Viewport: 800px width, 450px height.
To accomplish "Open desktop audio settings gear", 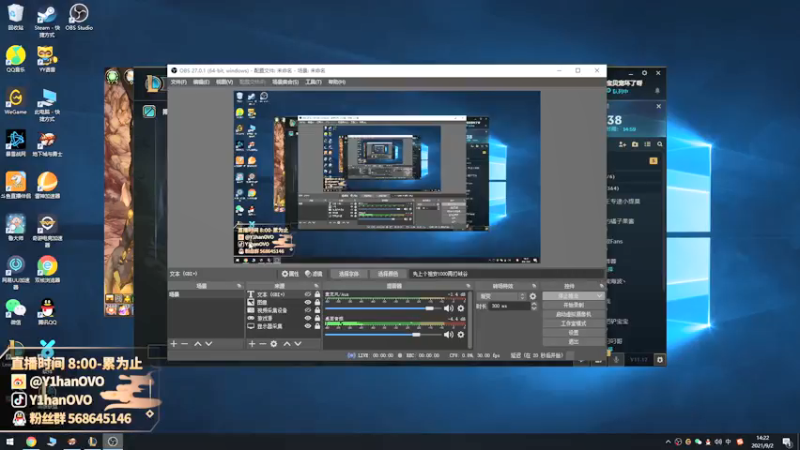I will pos(461,335).
